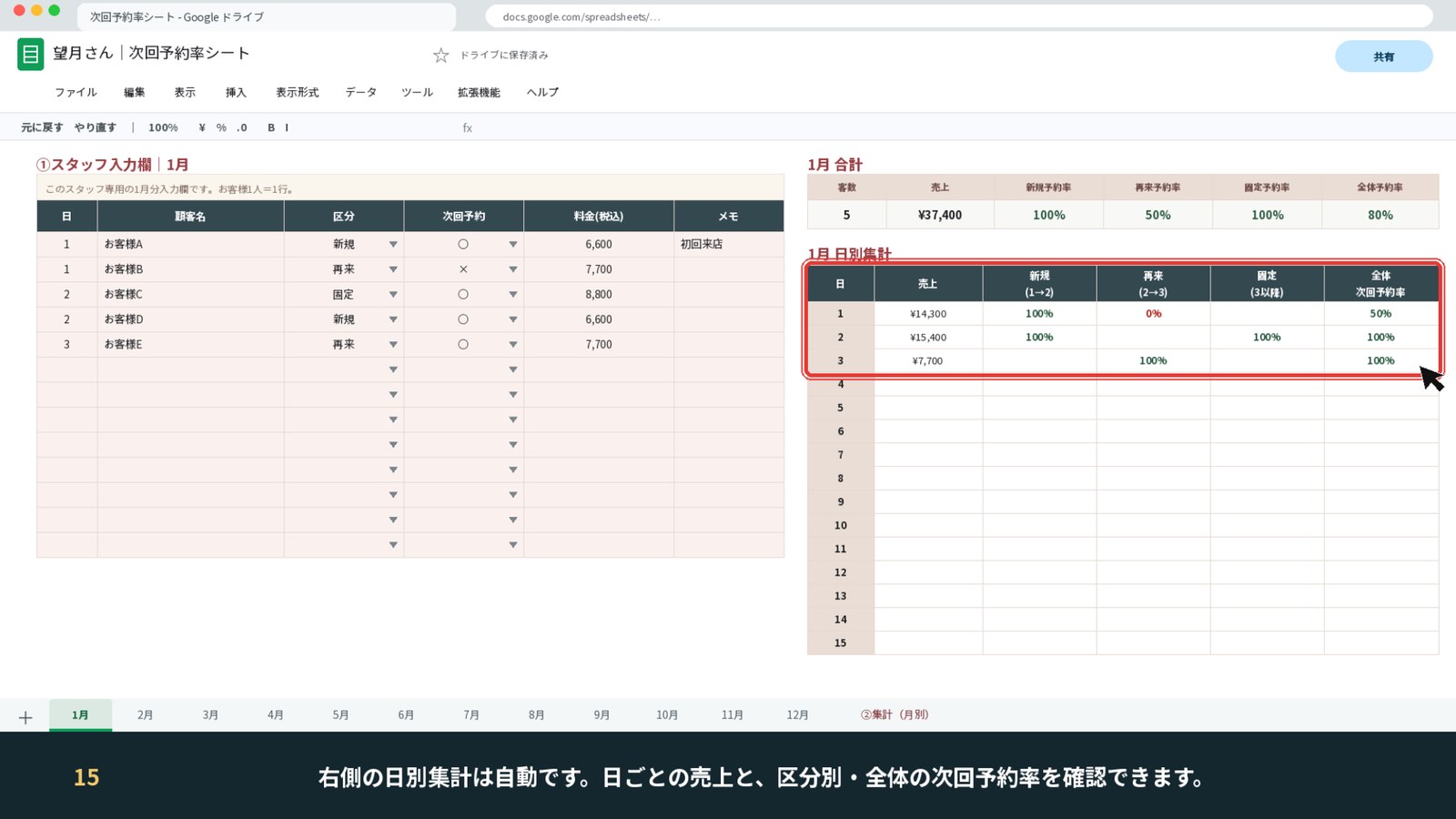Select the ¥15,400 daily sales cell
This screenshot has width=1456, height=819.
click(x=928, y=338)
